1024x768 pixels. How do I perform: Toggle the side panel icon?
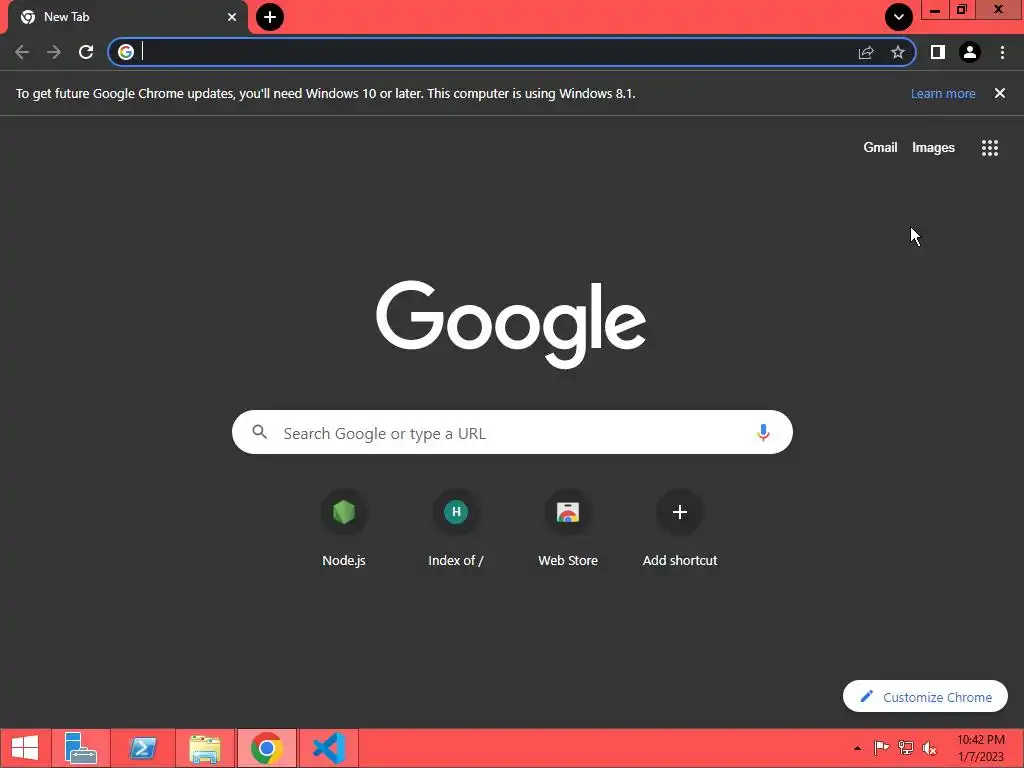(x=938, y=52)
